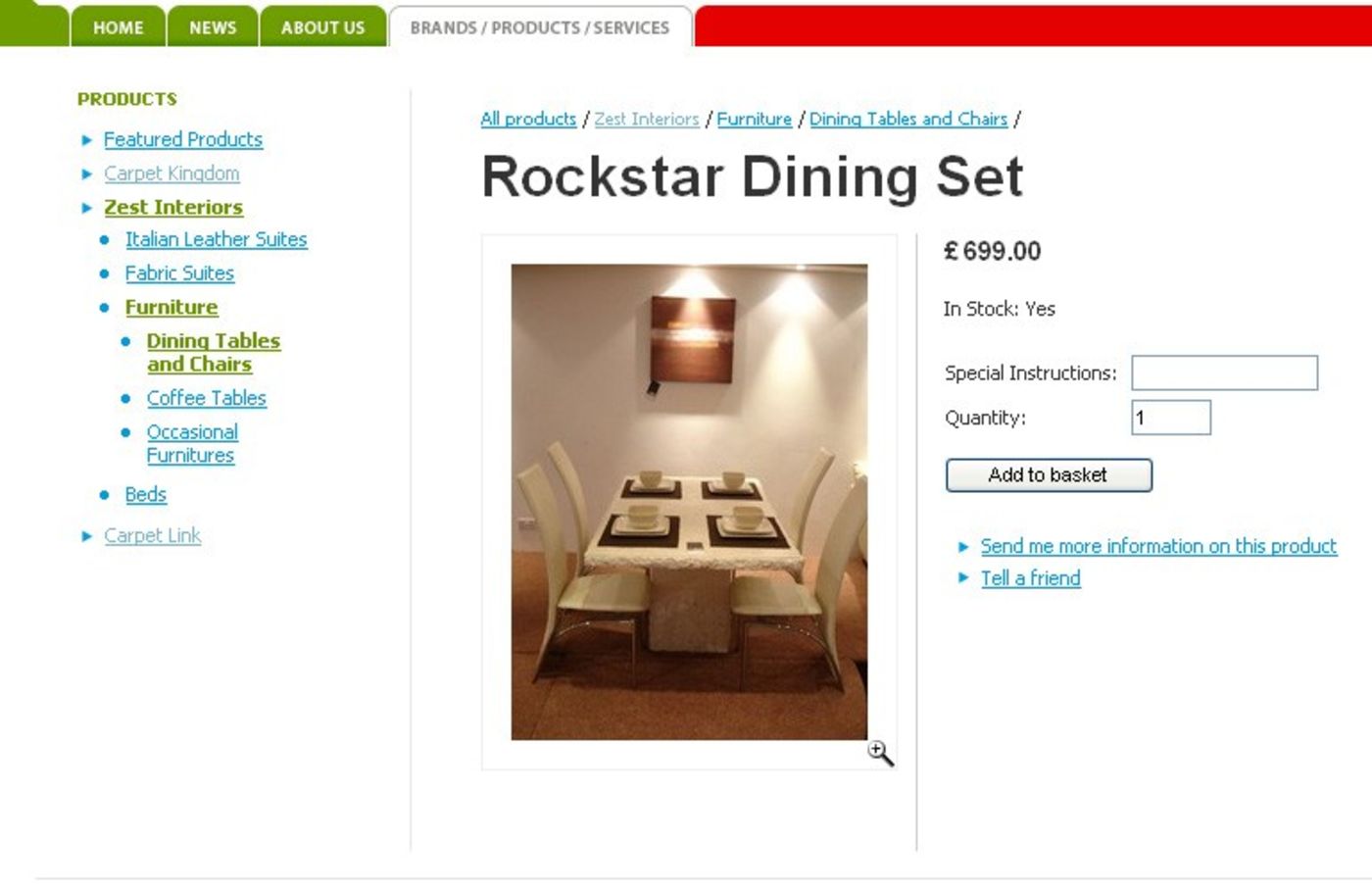Open Coffee Tables category
Image resolution: width=1372 pixels, height=892 pixels.
click(x=207, y=398)
